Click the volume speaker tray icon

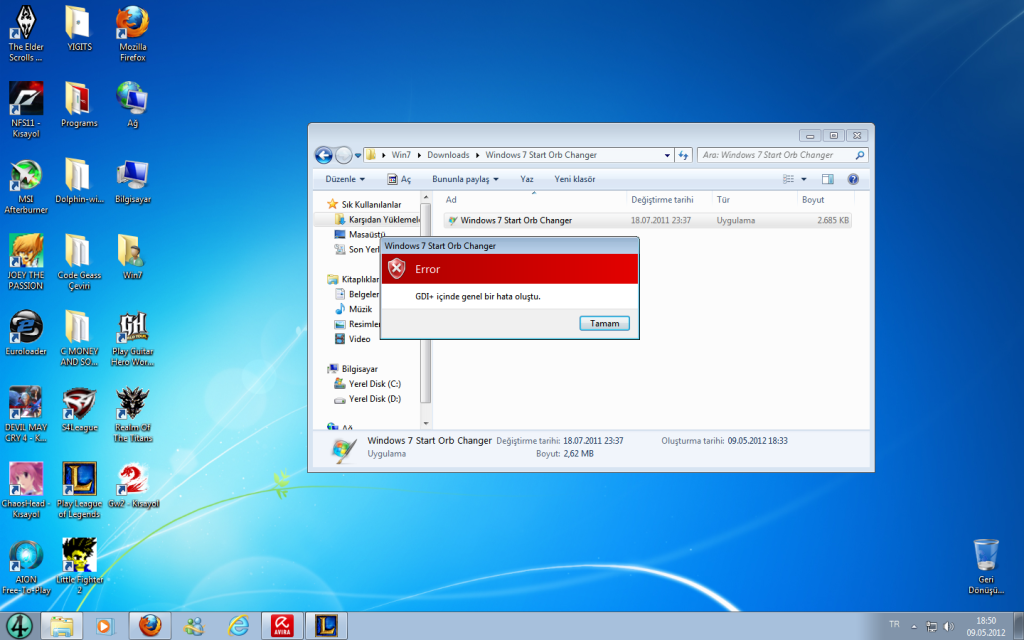[949, 626]
